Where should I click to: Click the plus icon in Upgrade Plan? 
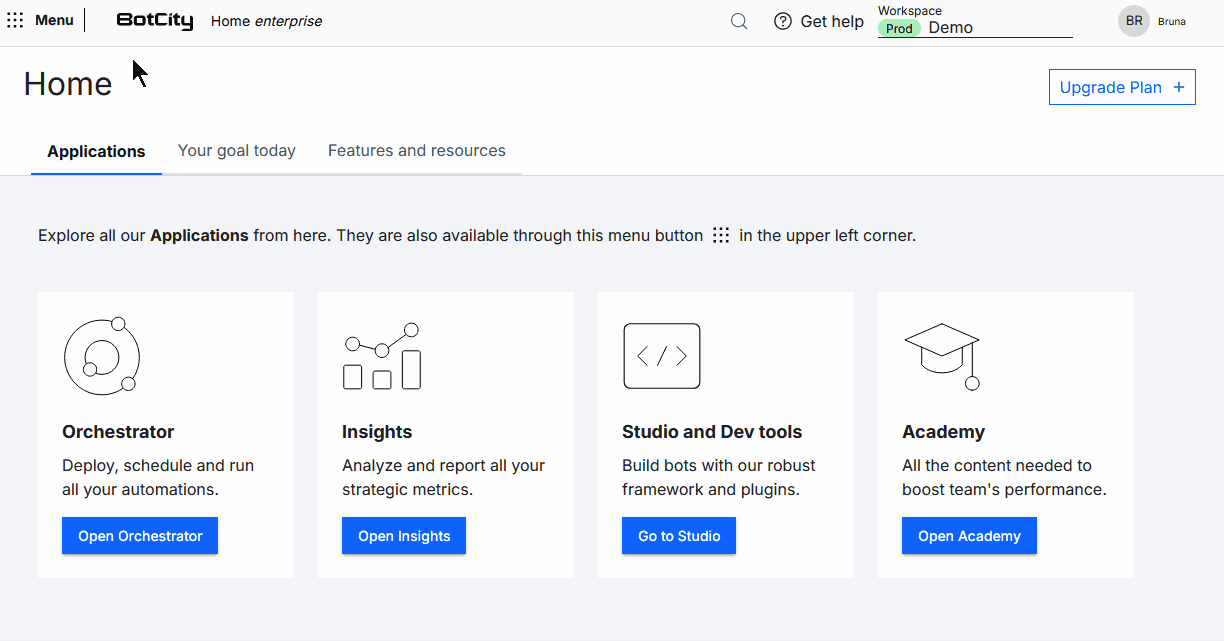pyautogui.click(x=1178, y=87)
